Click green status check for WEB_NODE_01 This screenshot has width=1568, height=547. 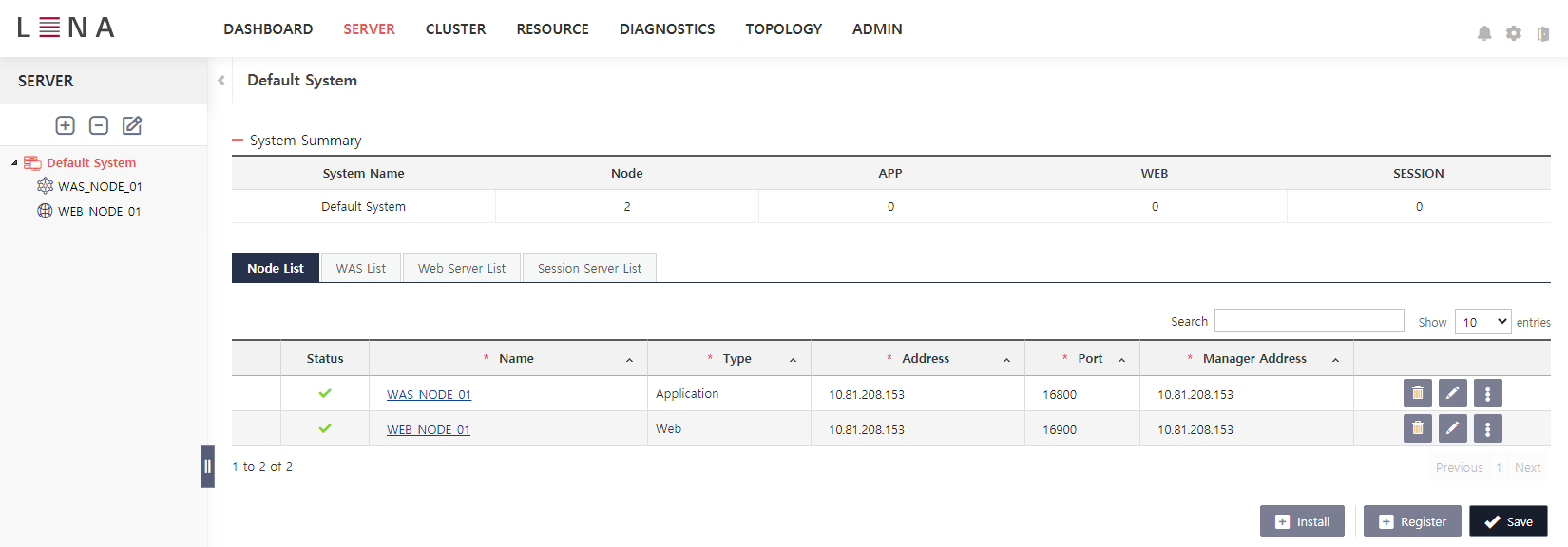325,428
